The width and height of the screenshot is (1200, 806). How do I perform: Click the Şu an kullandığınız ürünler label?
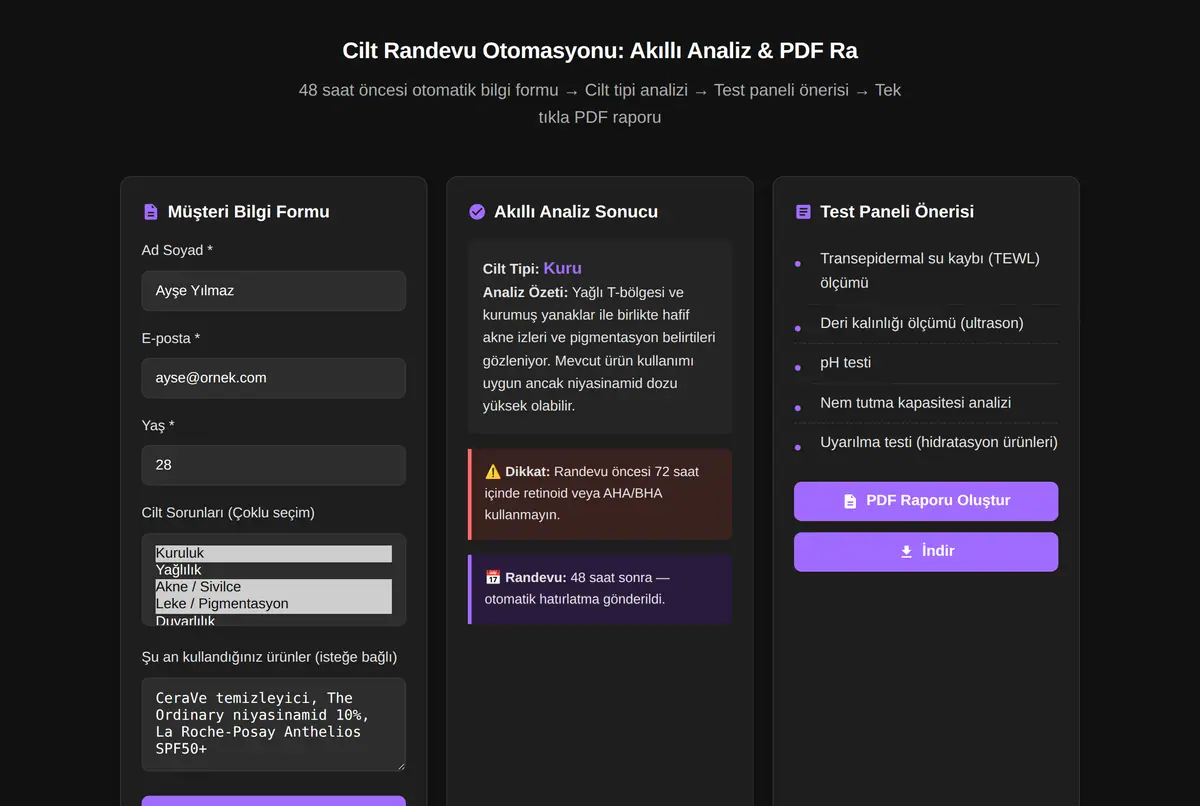269,657
